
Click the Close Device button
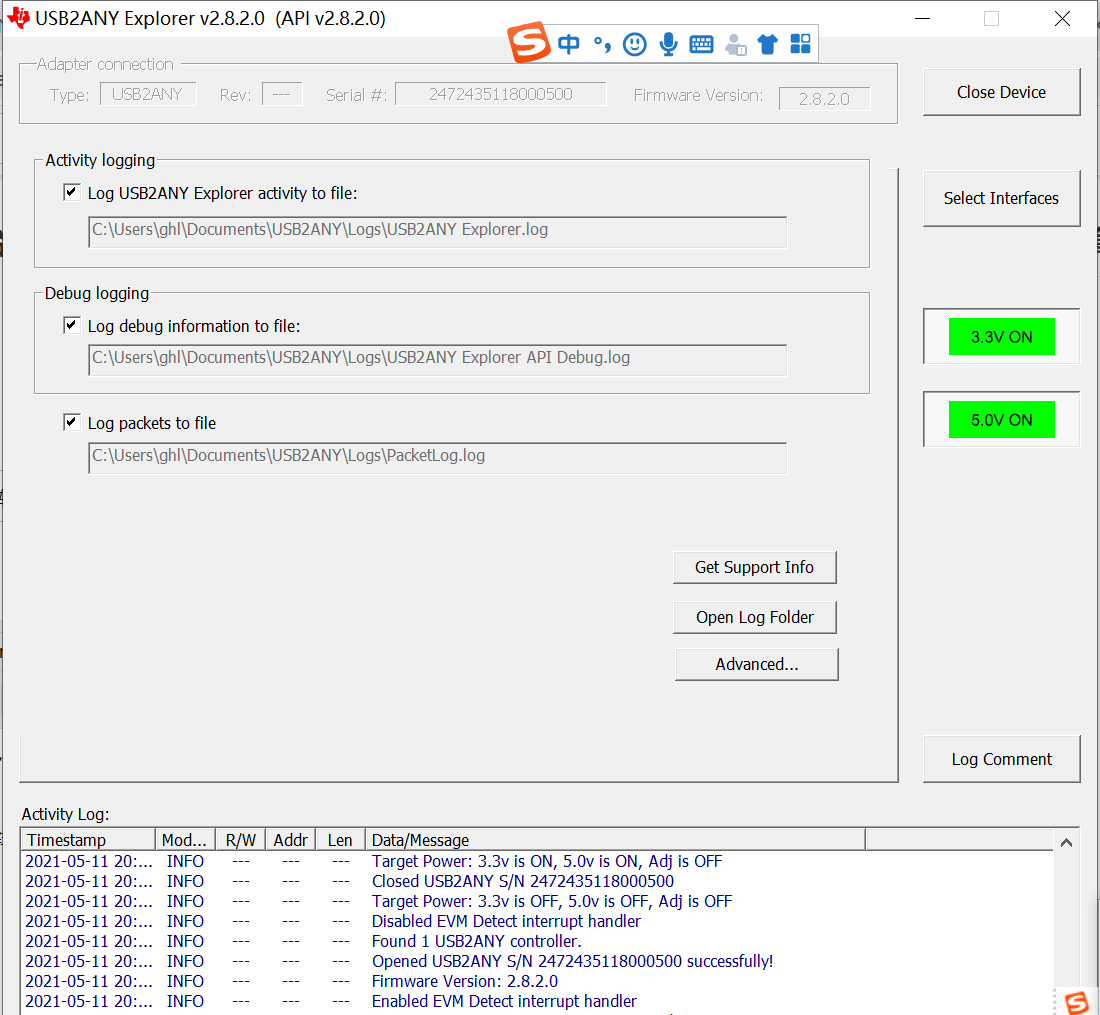click(1001, 92)
